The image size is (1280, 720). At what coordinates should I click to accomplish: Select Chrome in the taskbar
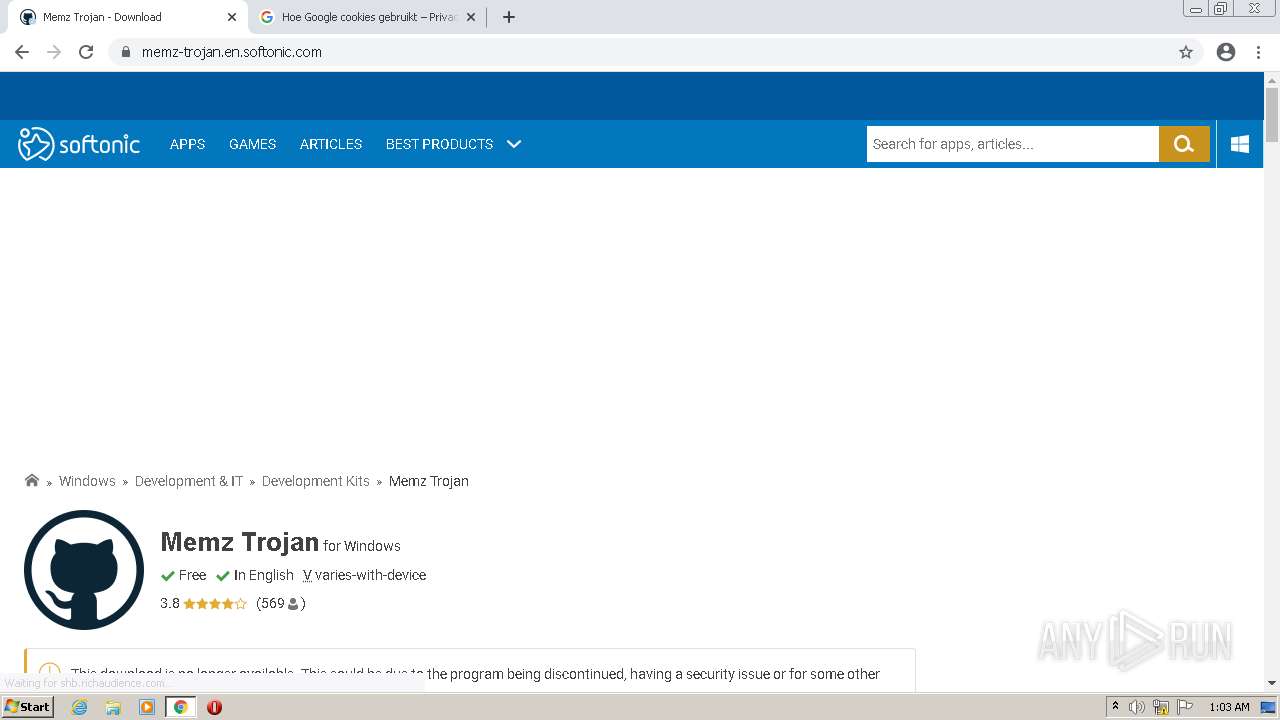(181, 707)
